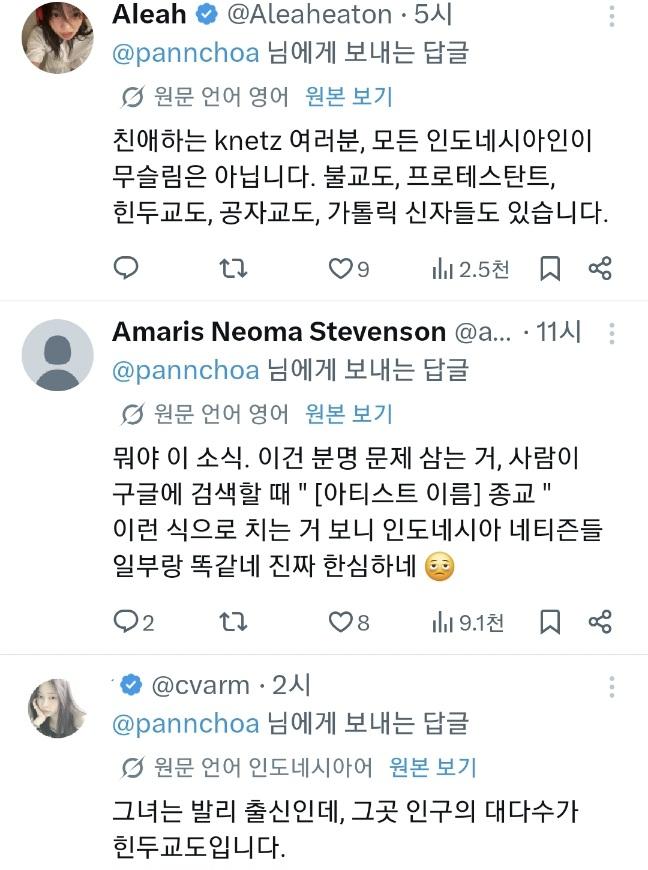Viewport: 648px width, 870px height.
Task: Open Aleah's profile picture
Action: coord(57,38)
